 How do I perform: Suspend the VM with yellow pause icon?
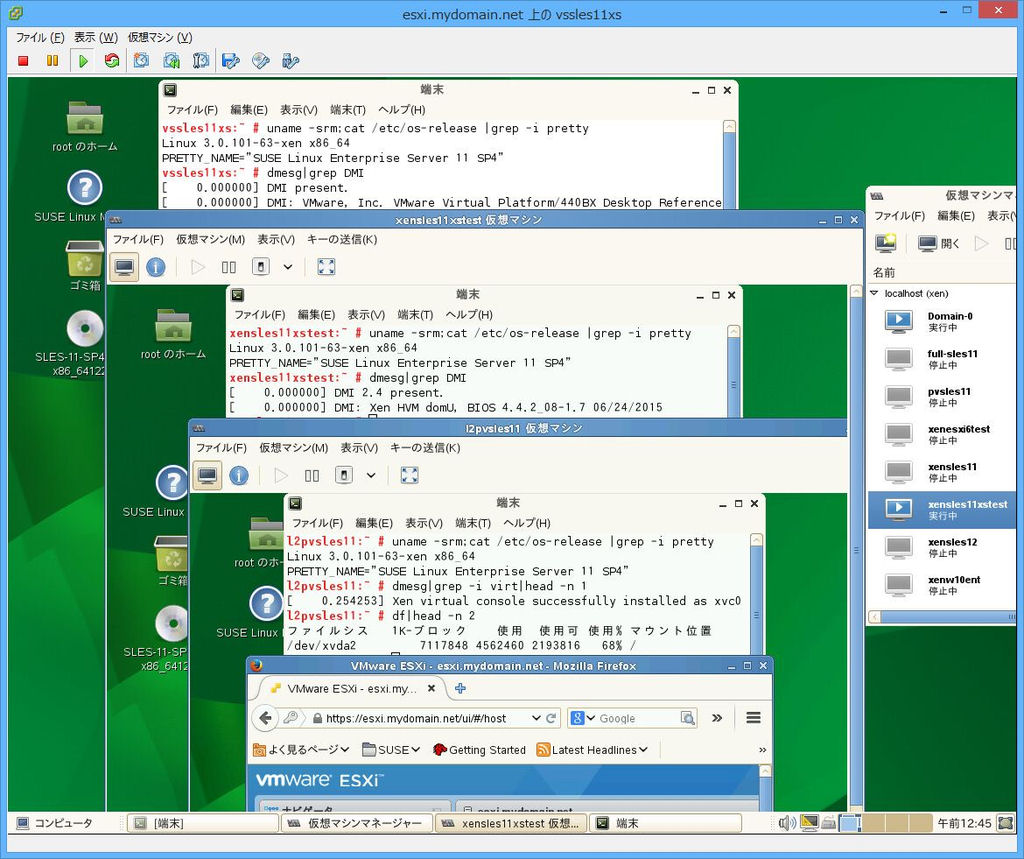52,61
